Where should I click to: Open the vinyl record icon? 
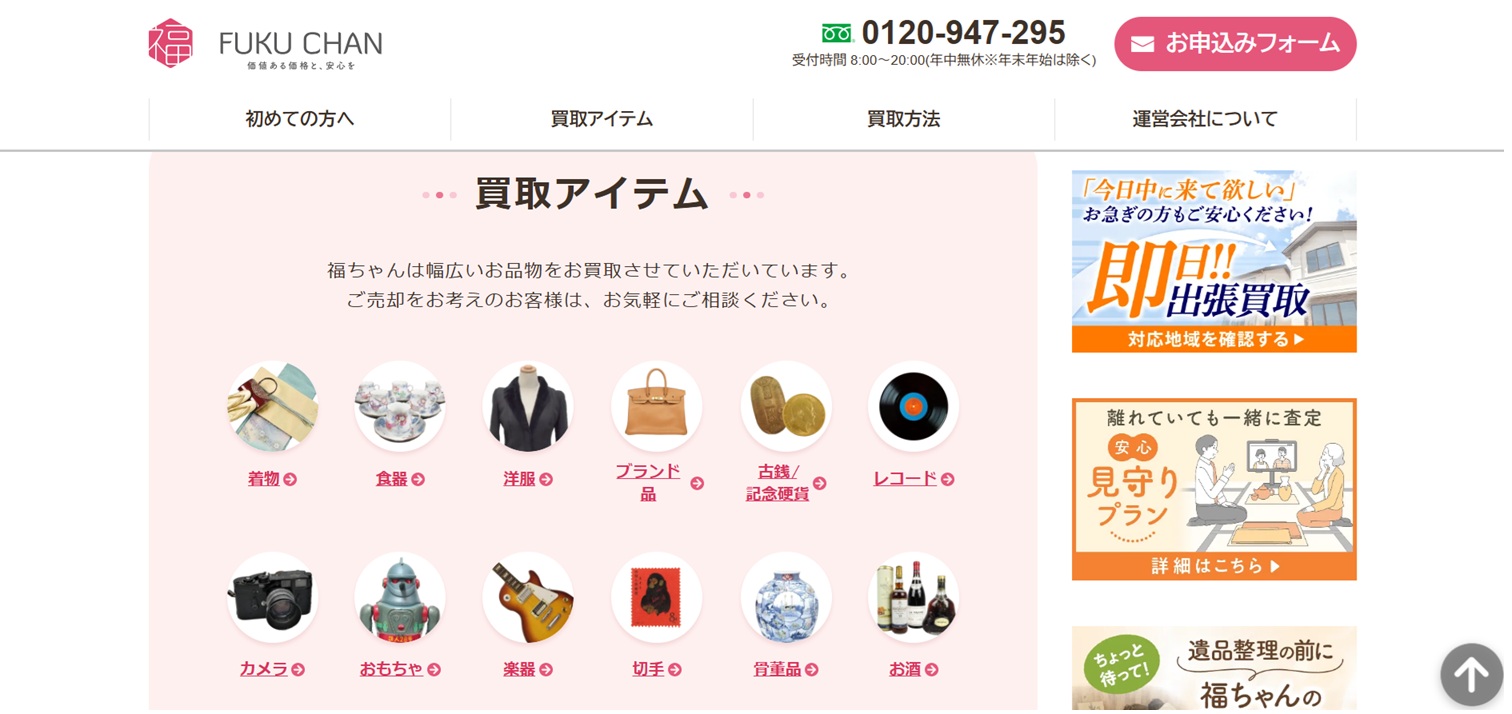(x=914, y=407)
